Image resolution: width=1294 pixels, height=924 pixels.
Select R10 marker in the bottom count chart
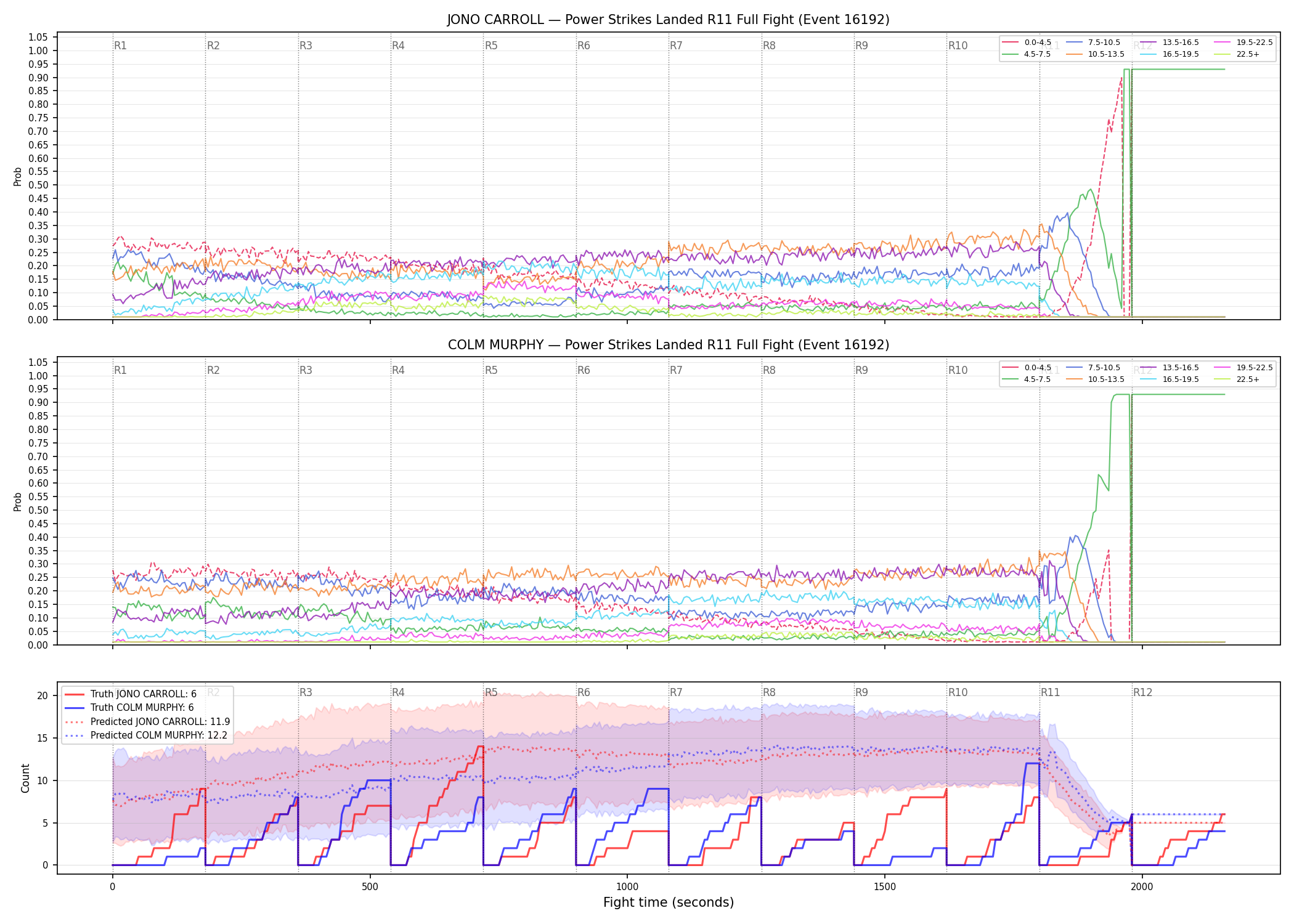[958, 692]
